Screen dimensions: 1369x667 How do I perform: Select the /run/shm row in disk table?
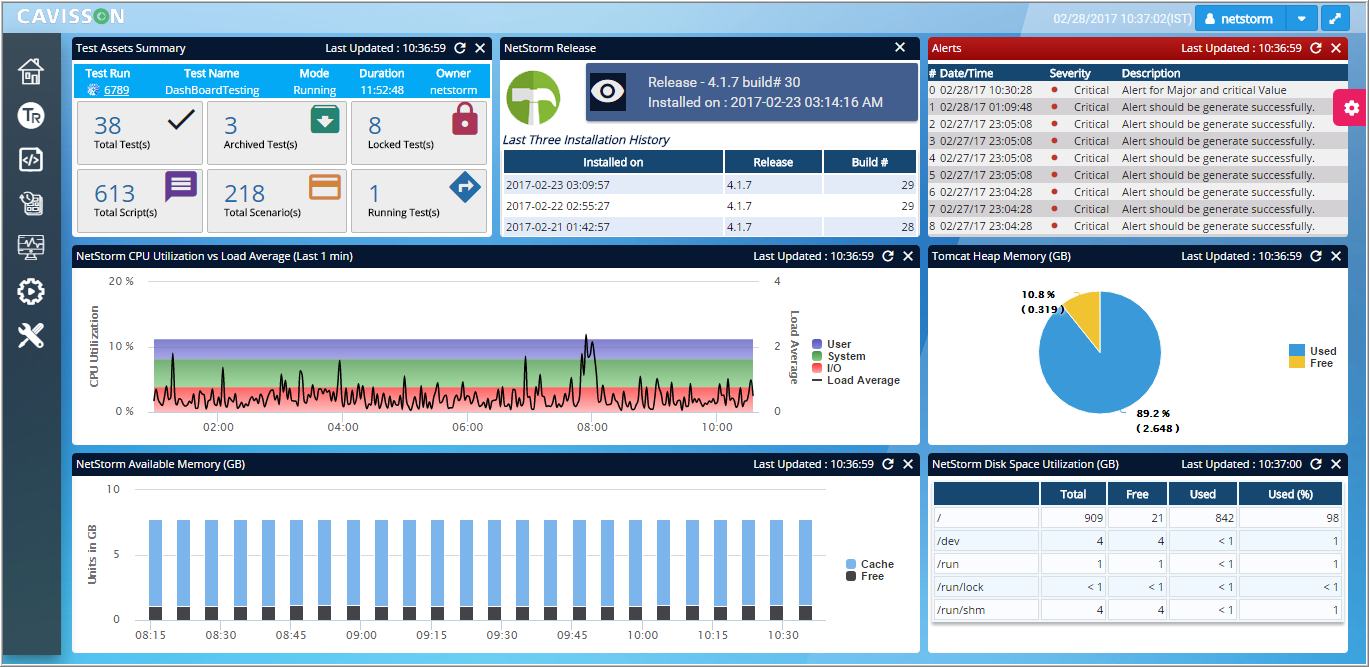[1138, 610]
